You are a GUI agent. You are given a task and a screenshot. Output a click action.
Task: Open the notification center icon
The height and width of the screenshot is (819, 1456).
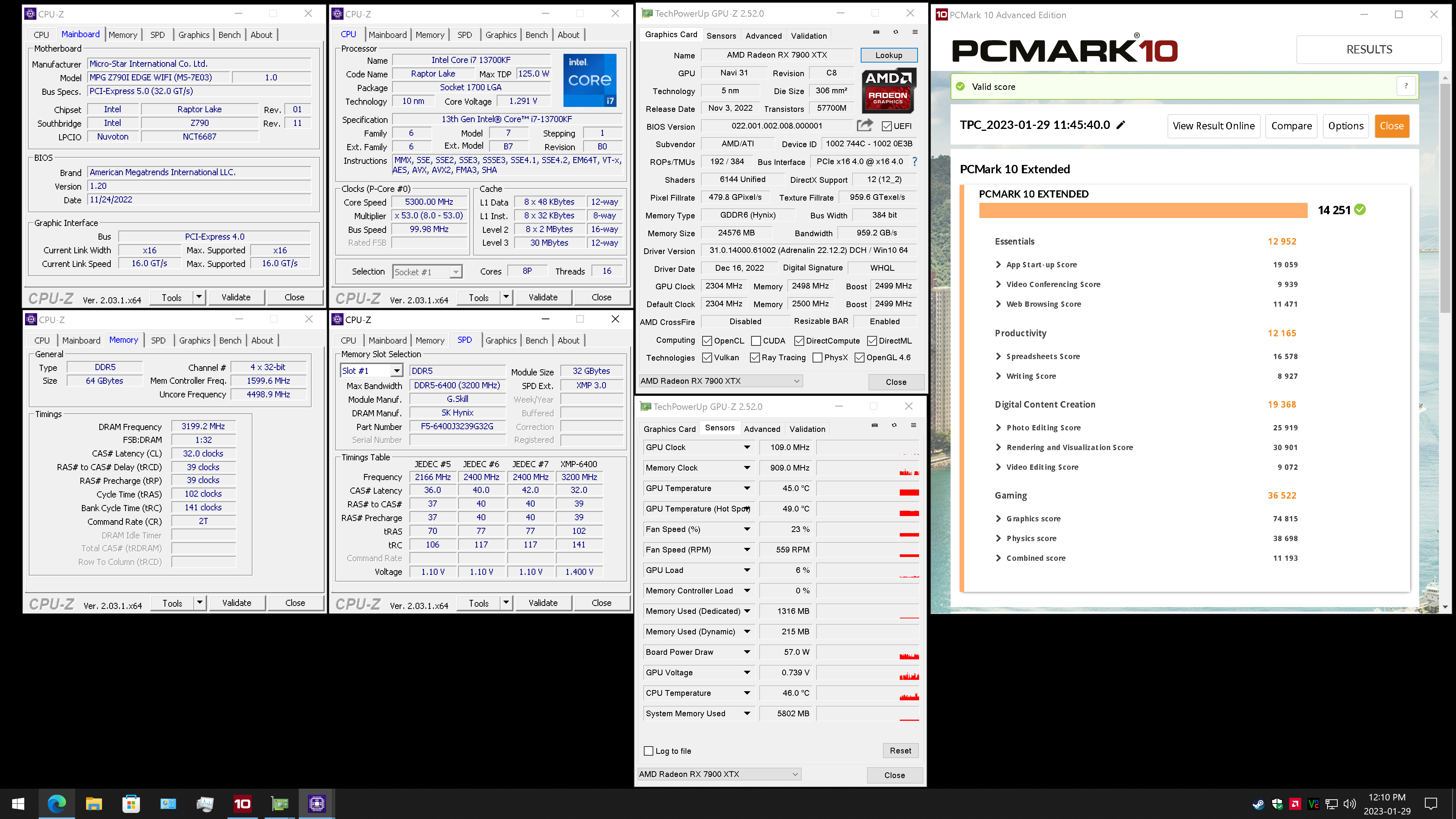(x=1431, y=804)
